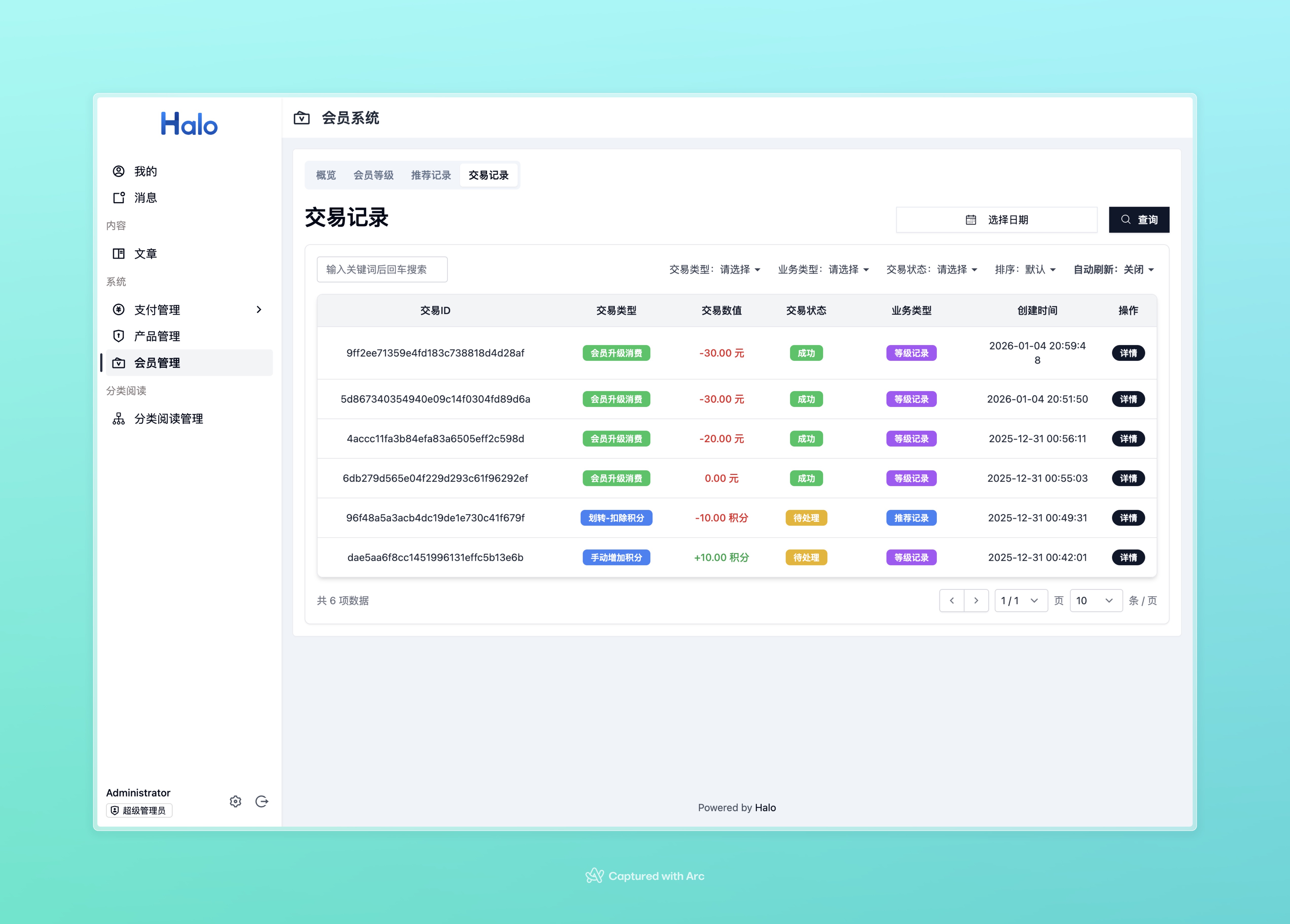1290x924 pixels.
Task: Click 详情 for the 2026-01-04 20:51:50 transaction
Action: [1128, 399]
